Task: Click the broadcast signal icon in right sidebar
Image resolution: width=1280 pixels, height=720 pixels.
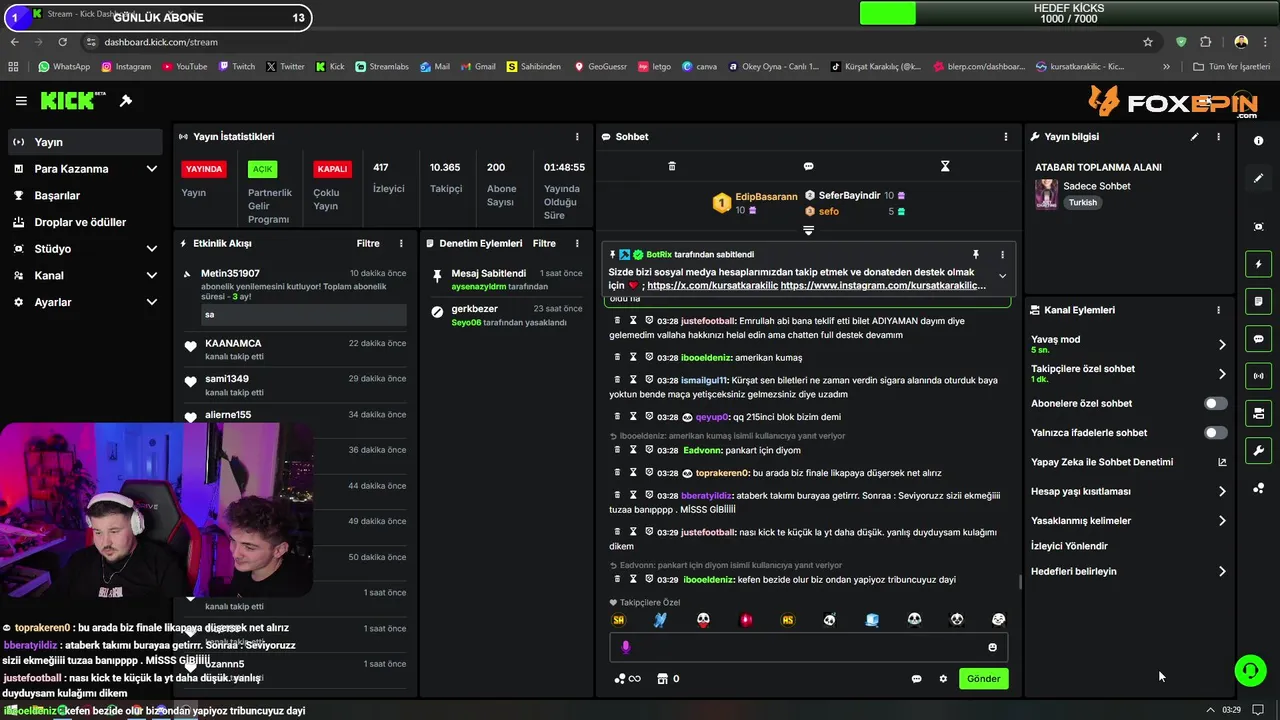Action: point(1258,376)
